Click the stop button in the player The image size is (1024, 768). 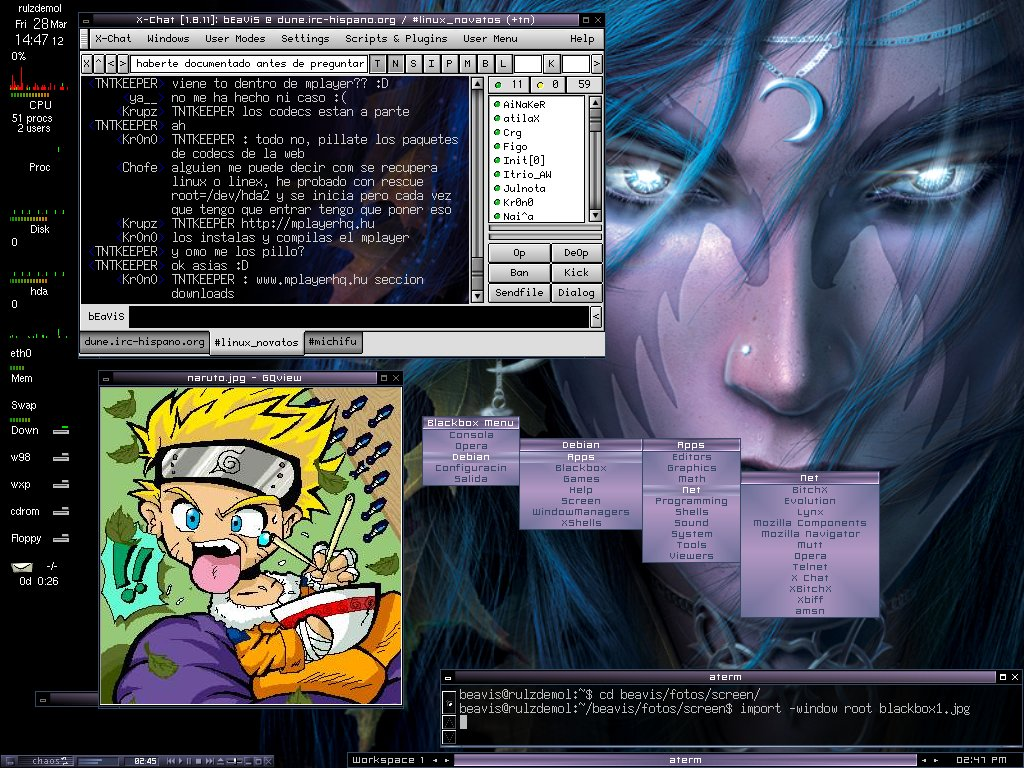point(199,761)
